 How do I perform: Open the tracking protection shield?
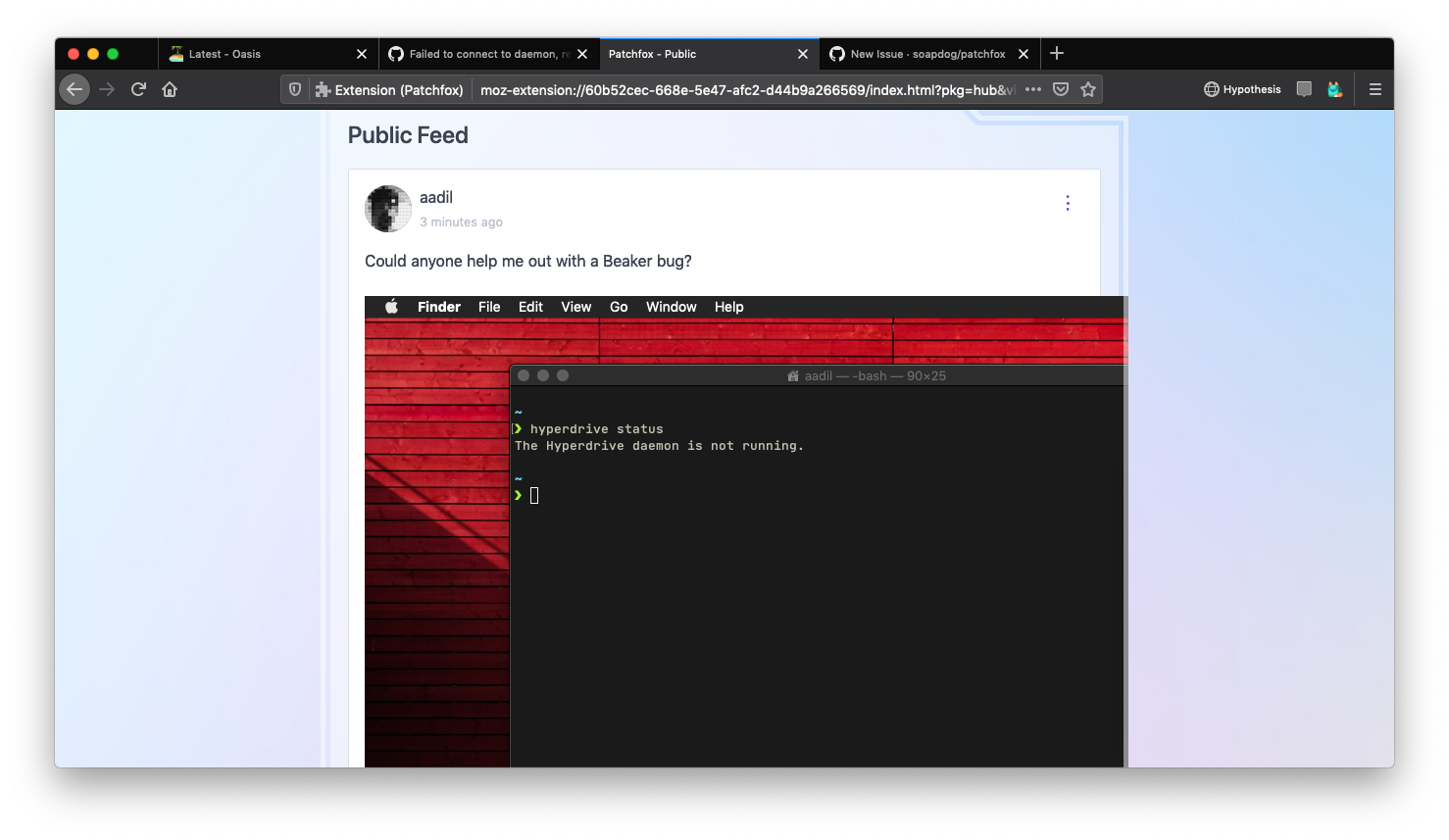[294, 89]
